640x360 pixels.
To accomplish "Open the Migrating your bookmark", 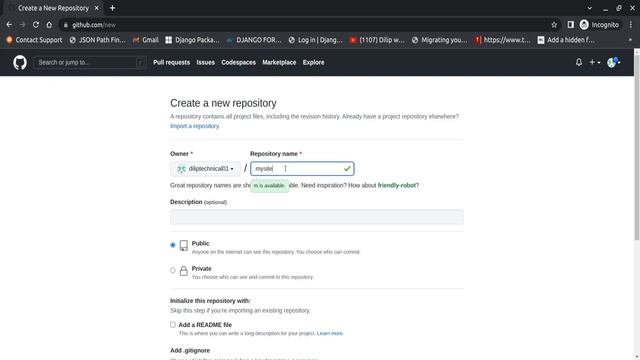I will (x=439, y=40).
